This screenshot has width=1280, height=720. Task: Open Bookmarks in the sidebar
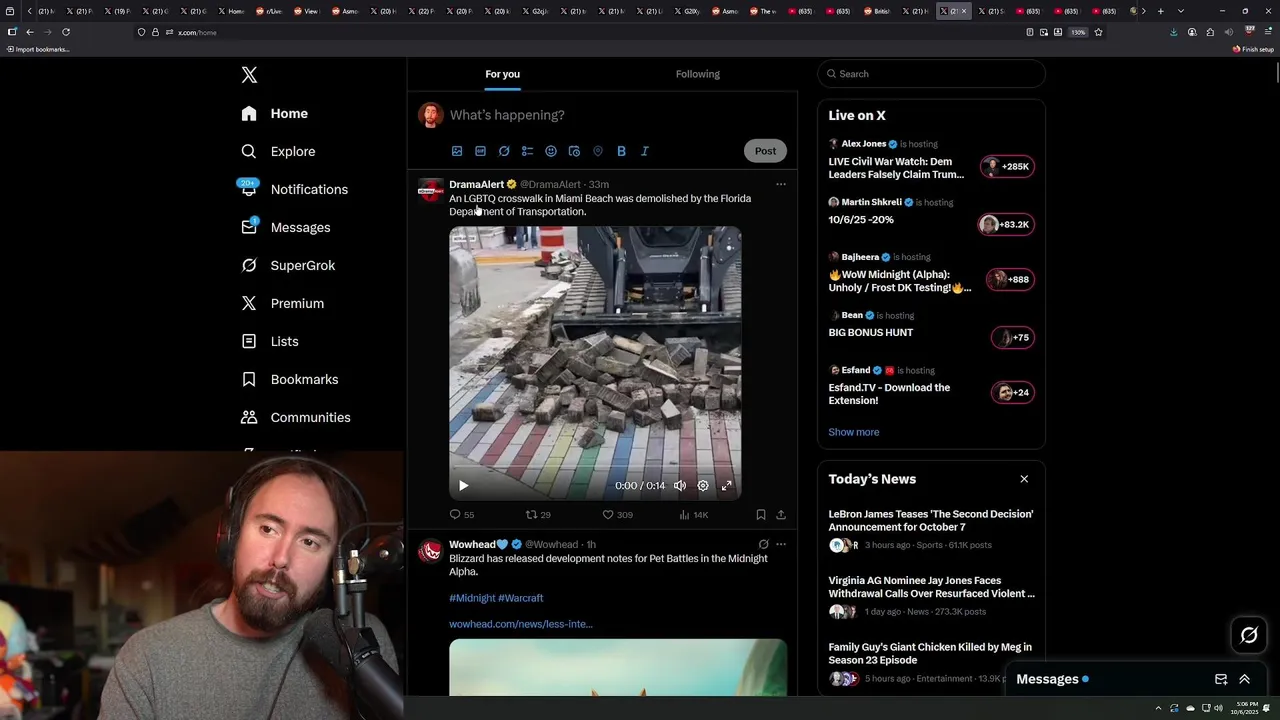(x=290, y=379)
